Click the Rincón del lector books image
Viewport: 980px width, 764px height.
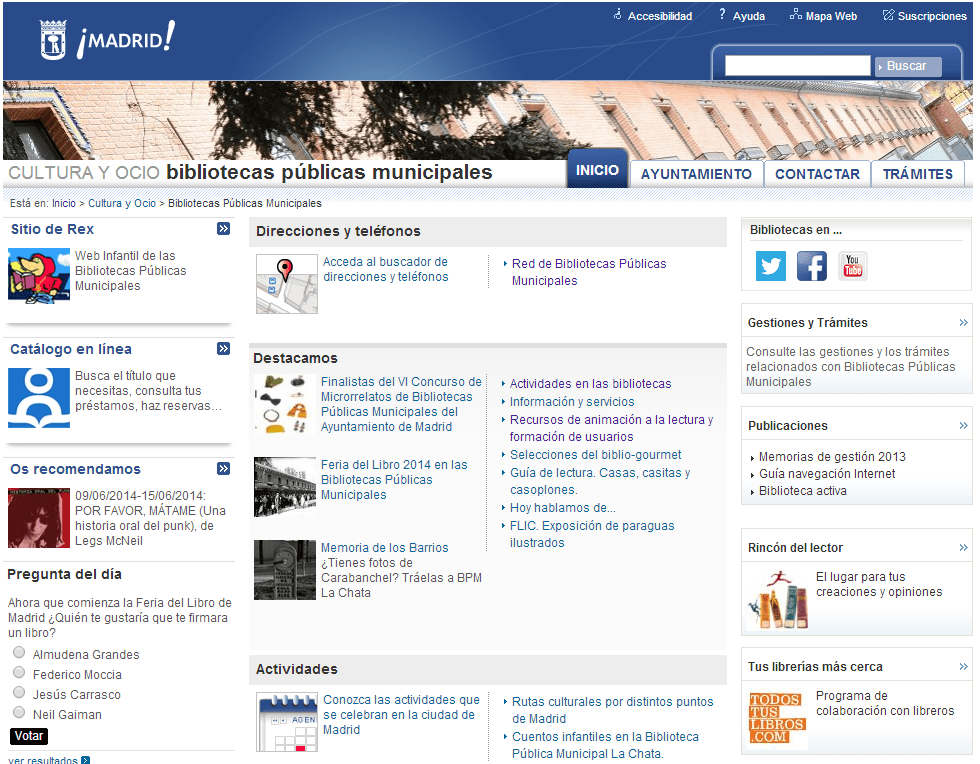pyautogui.click(x=778, y=599)
